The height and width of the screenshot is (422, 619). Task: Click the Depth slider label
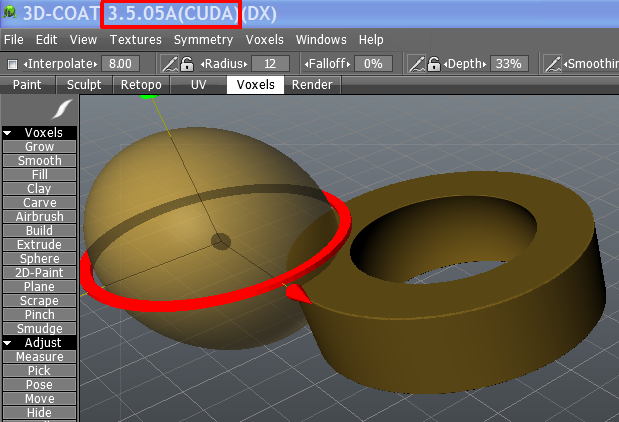(x=465, y=64)
